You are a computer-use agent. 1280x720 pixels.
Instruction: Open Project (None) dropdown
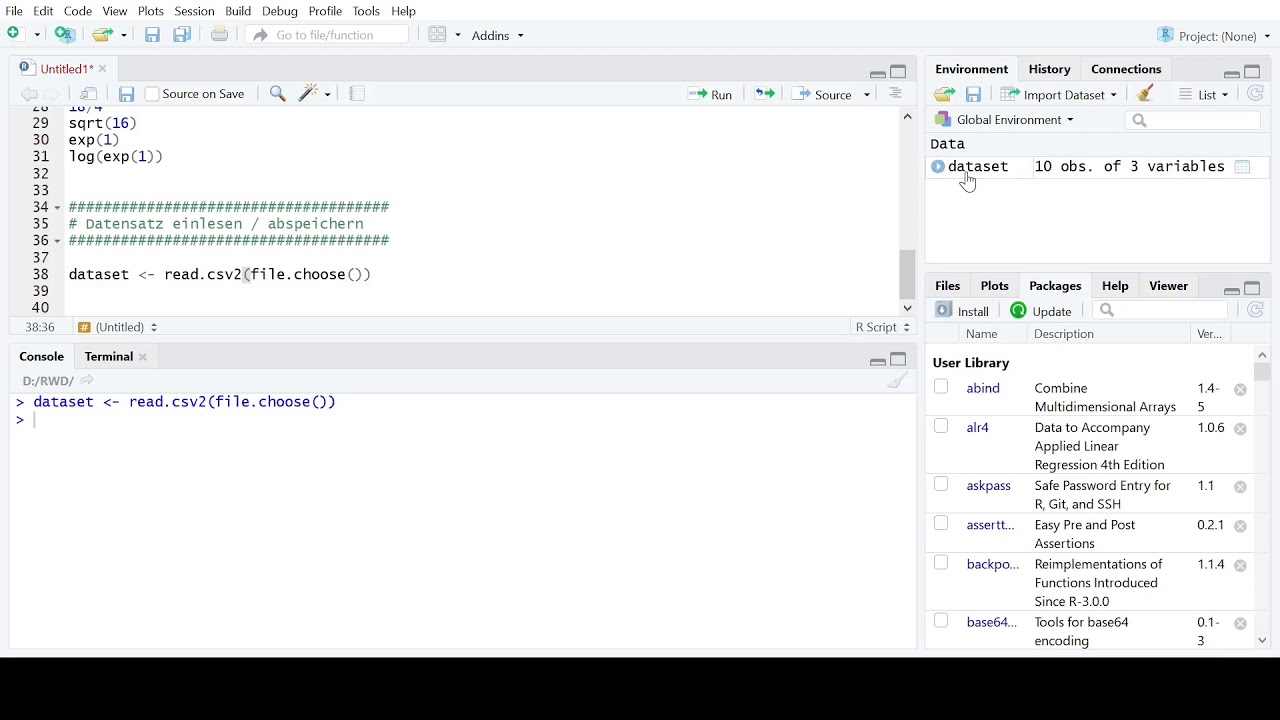pyautogui.click(x=1214, y=36)
